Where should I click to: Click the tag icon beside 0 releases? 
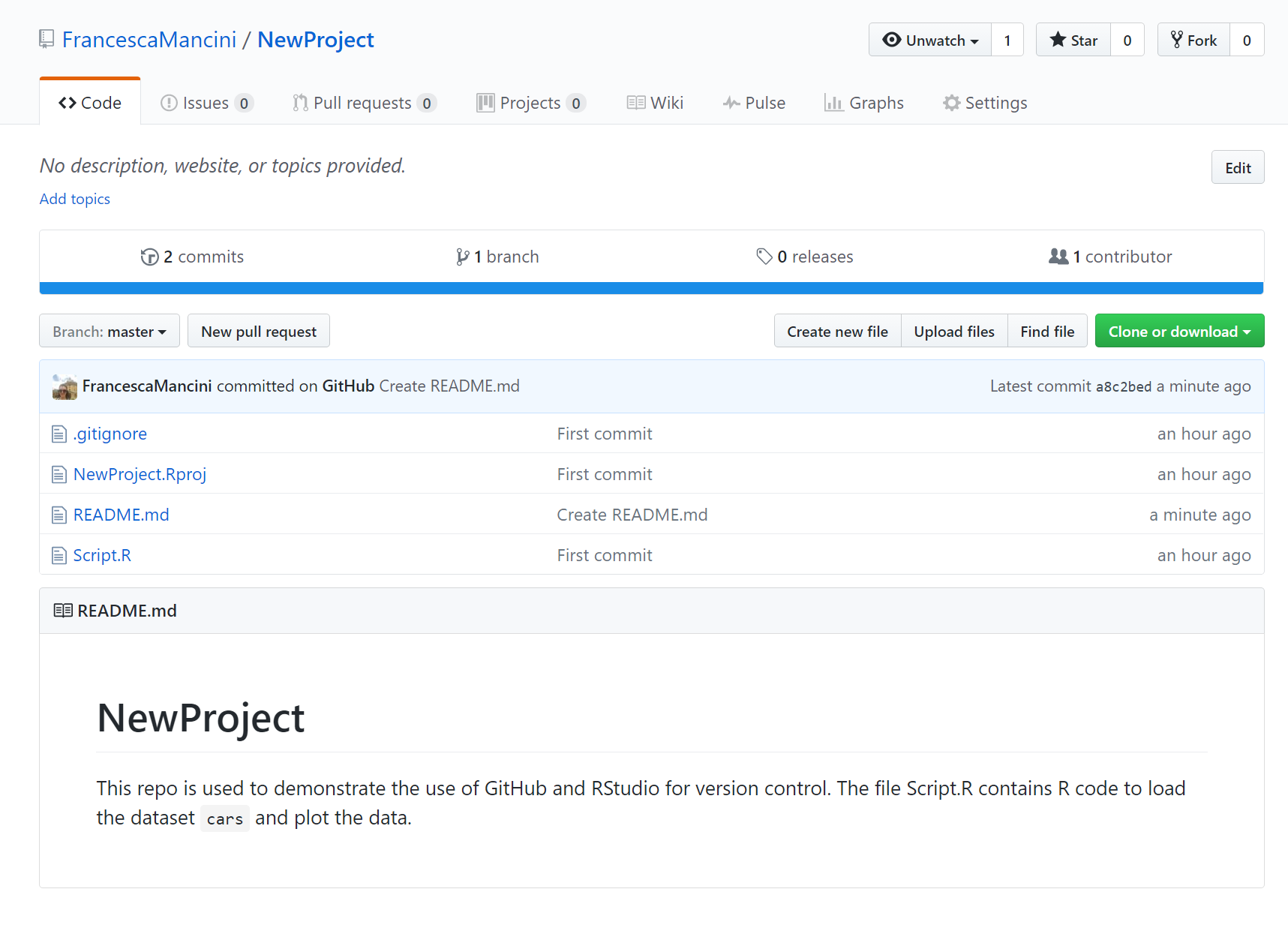[764, 257]
